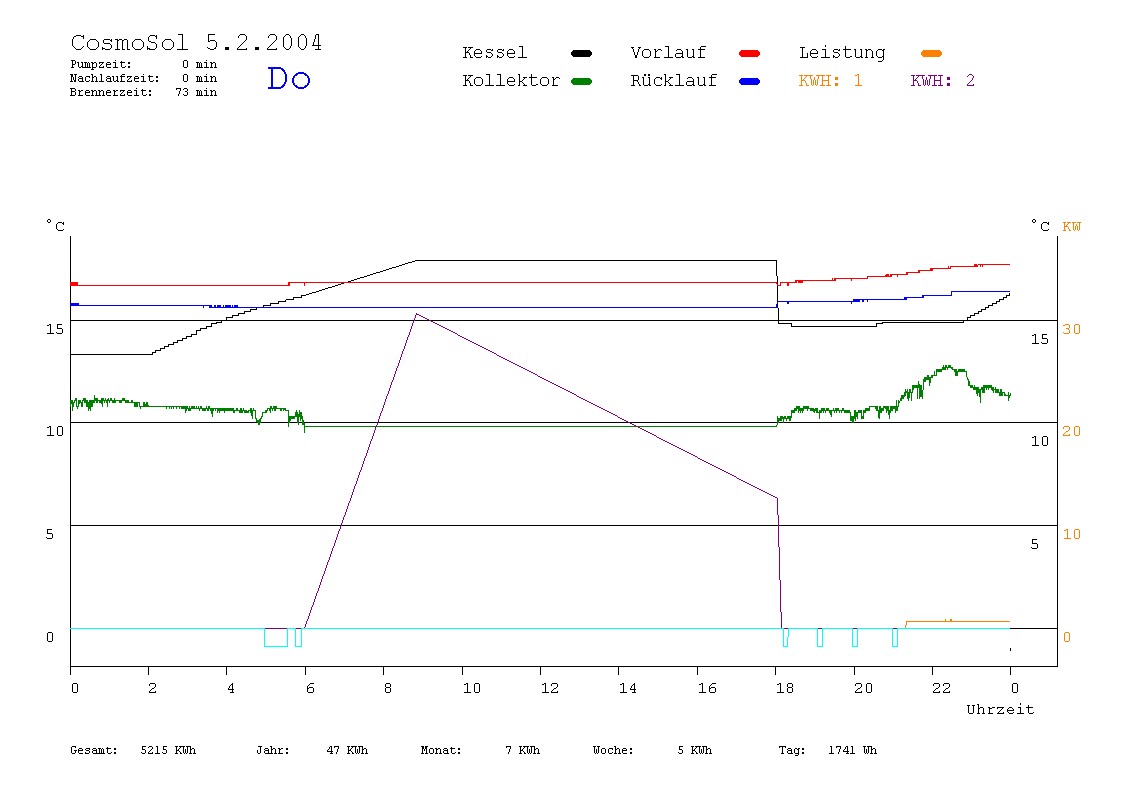1148x812 pixels.
Task: Click the red Vorlauf legend swatch
Action: point(750,53)
